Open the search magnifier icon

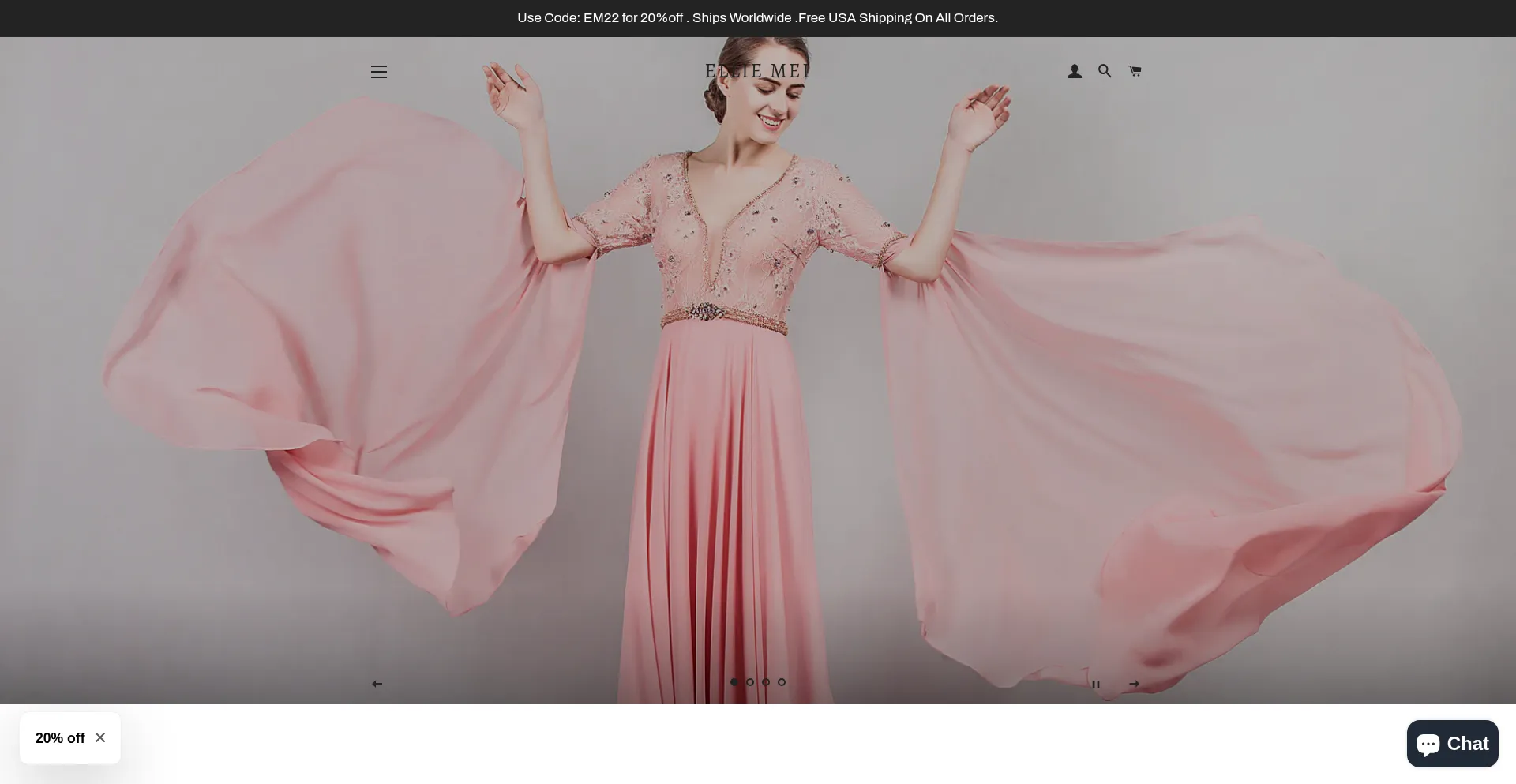(x=1105, y=71)
